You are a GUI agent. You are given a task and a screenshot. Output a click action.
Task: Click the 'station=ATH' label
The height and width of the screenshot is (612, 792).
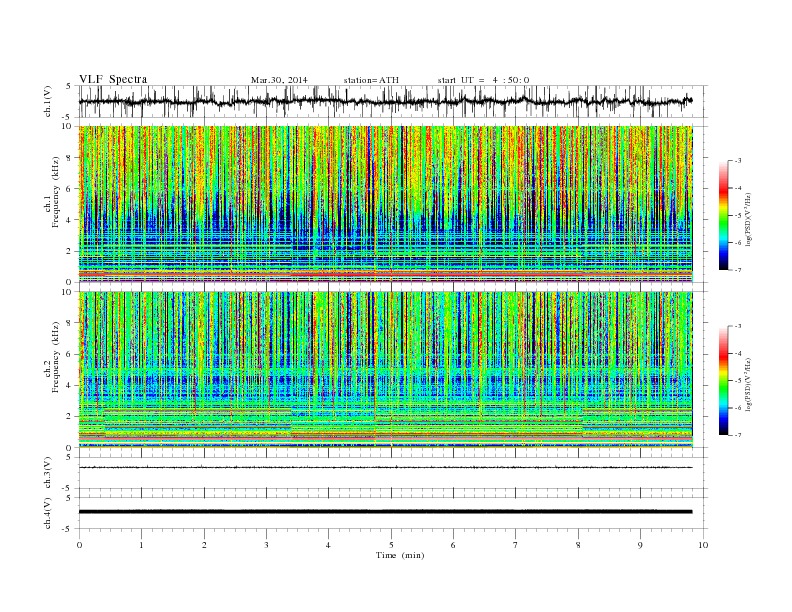click(x=371, y=80)
